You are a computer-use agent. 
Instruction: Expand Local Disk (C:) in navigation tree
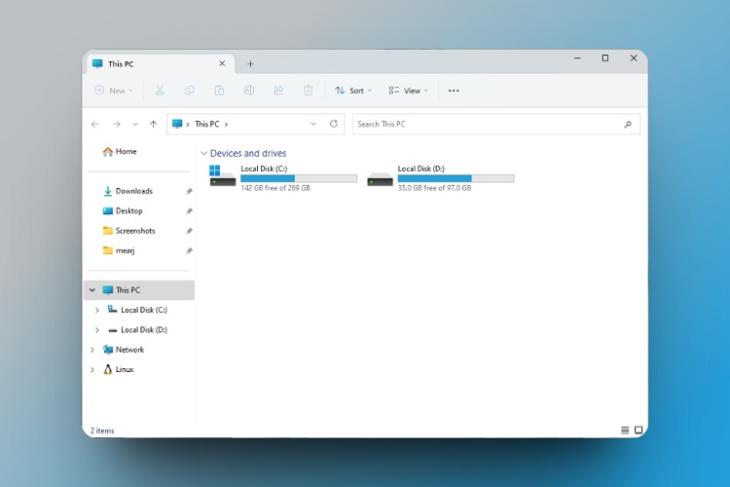[97, 310]
